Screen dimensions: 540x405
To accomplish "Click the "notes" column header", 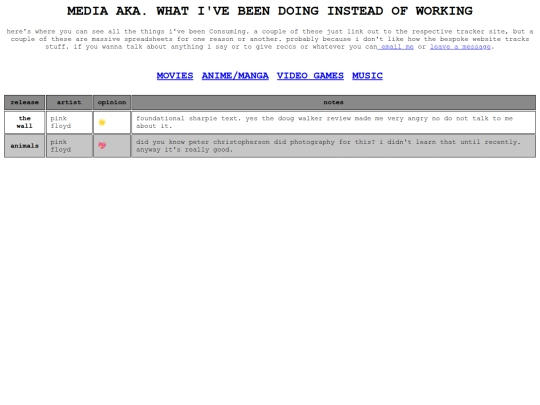I will click(334, 102).
